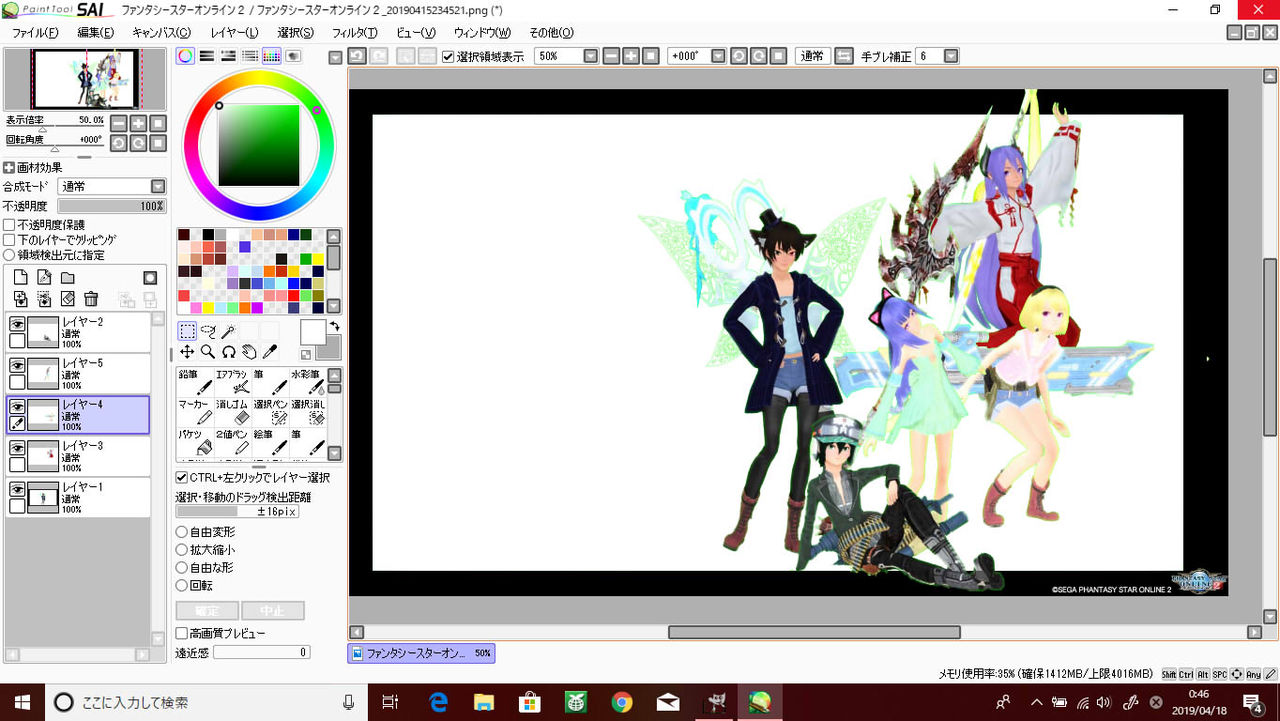Image resolution: width=1280 pixels, height=721 pixels.
Task: Flip the canvas view horizontally
Action: (844, 56)
